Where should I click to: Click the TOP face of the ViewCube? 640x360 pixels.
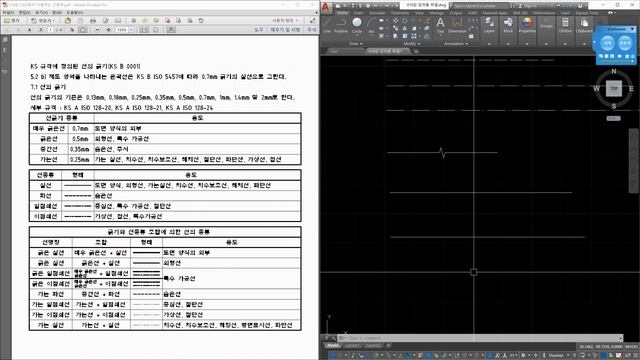pos(613,89)
